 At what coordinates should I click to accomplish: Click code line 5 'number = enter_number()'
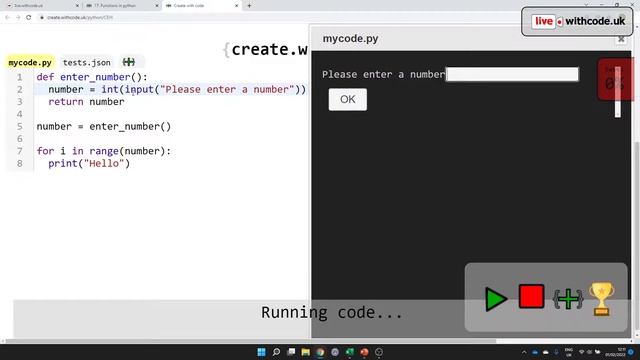coord(104,127)
